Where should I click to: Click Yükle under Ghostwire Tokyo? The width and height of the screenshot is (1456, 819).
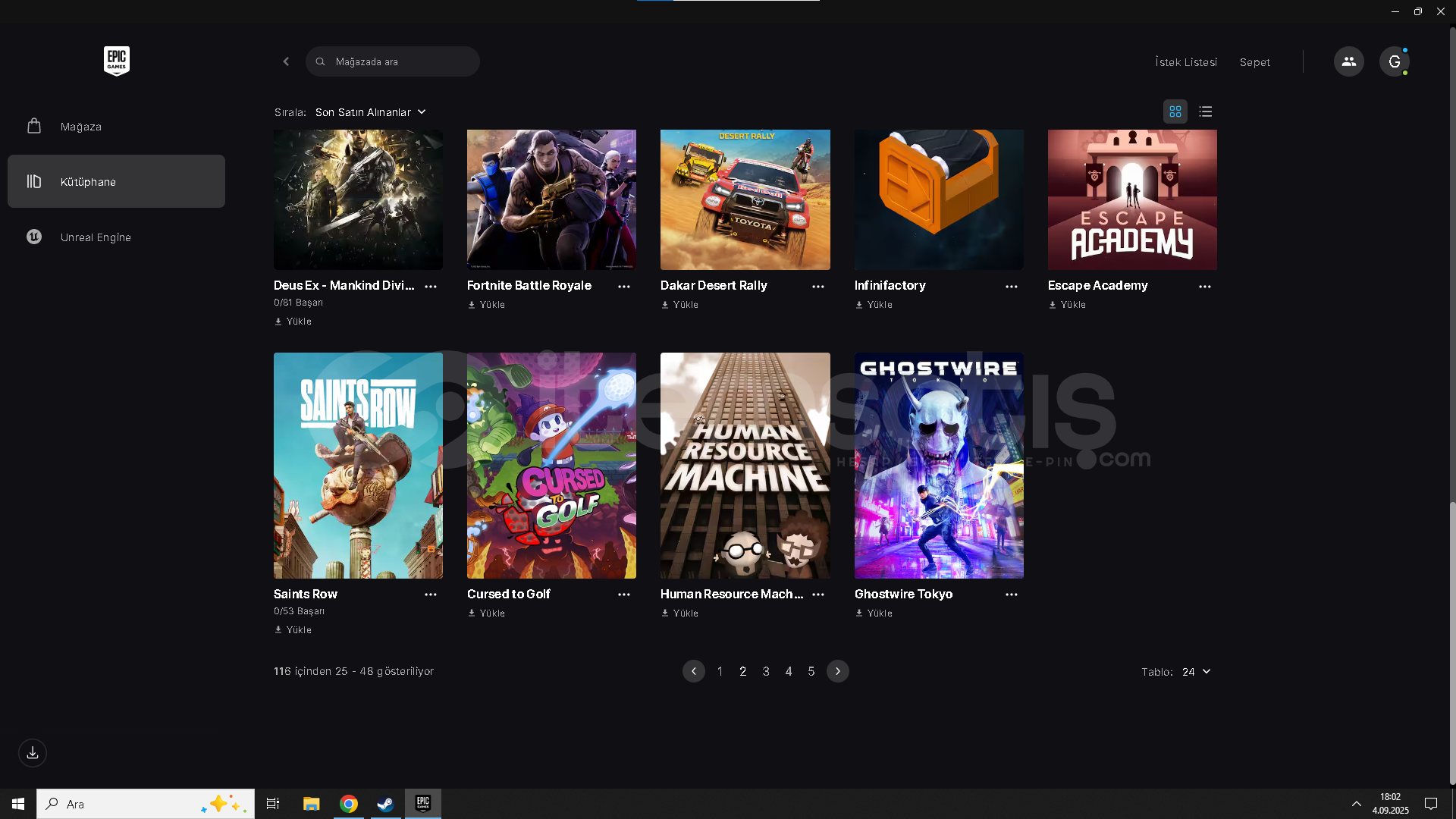(x=874, y=613)
